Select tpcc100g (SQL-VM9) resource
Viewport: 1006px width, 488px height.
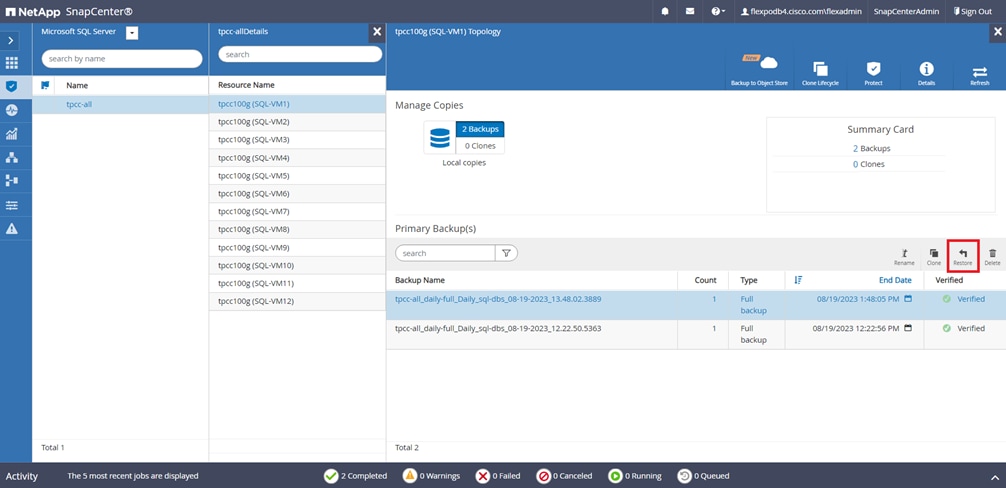coord(297,247)
